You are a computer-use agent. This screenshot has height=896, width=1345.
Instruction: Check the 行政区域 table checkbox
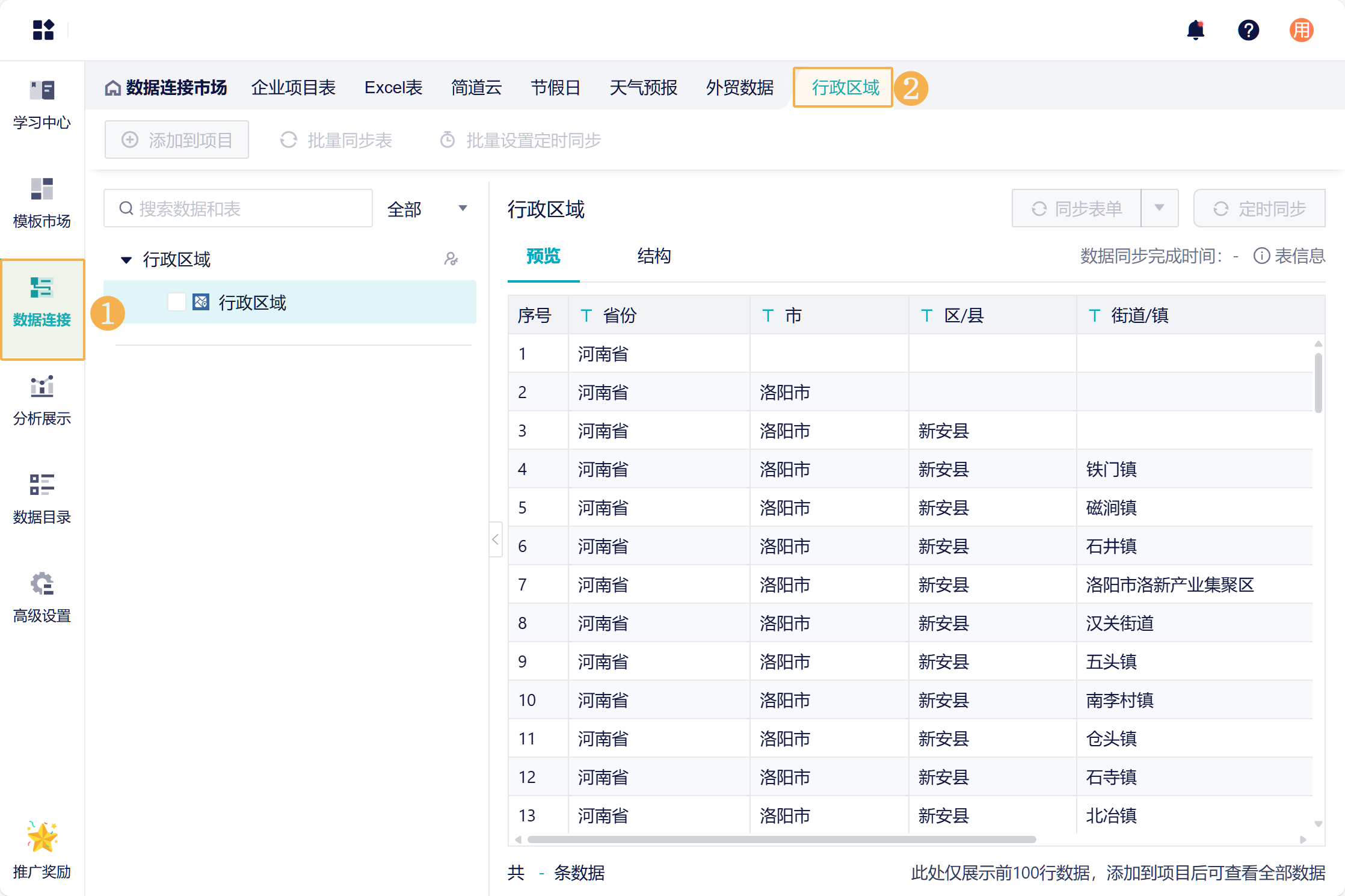coord(176,302)
